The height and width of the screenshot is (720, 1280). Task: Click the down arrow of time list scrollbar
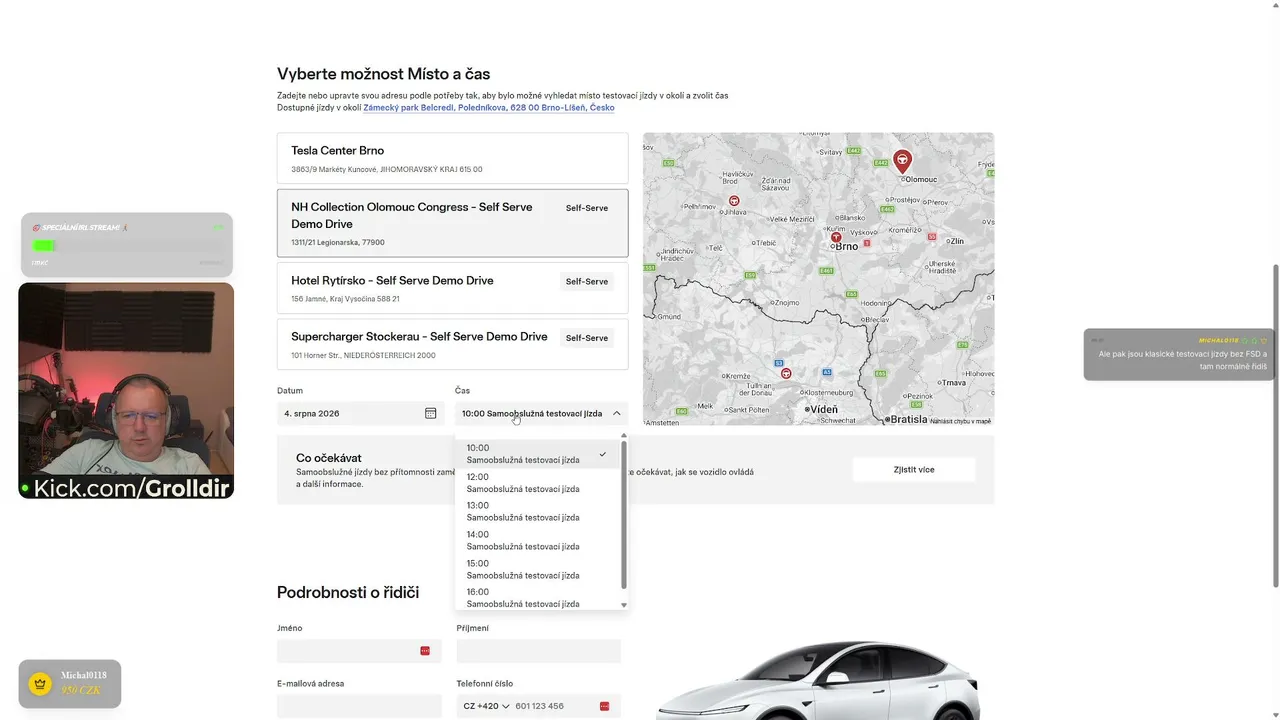624,605
